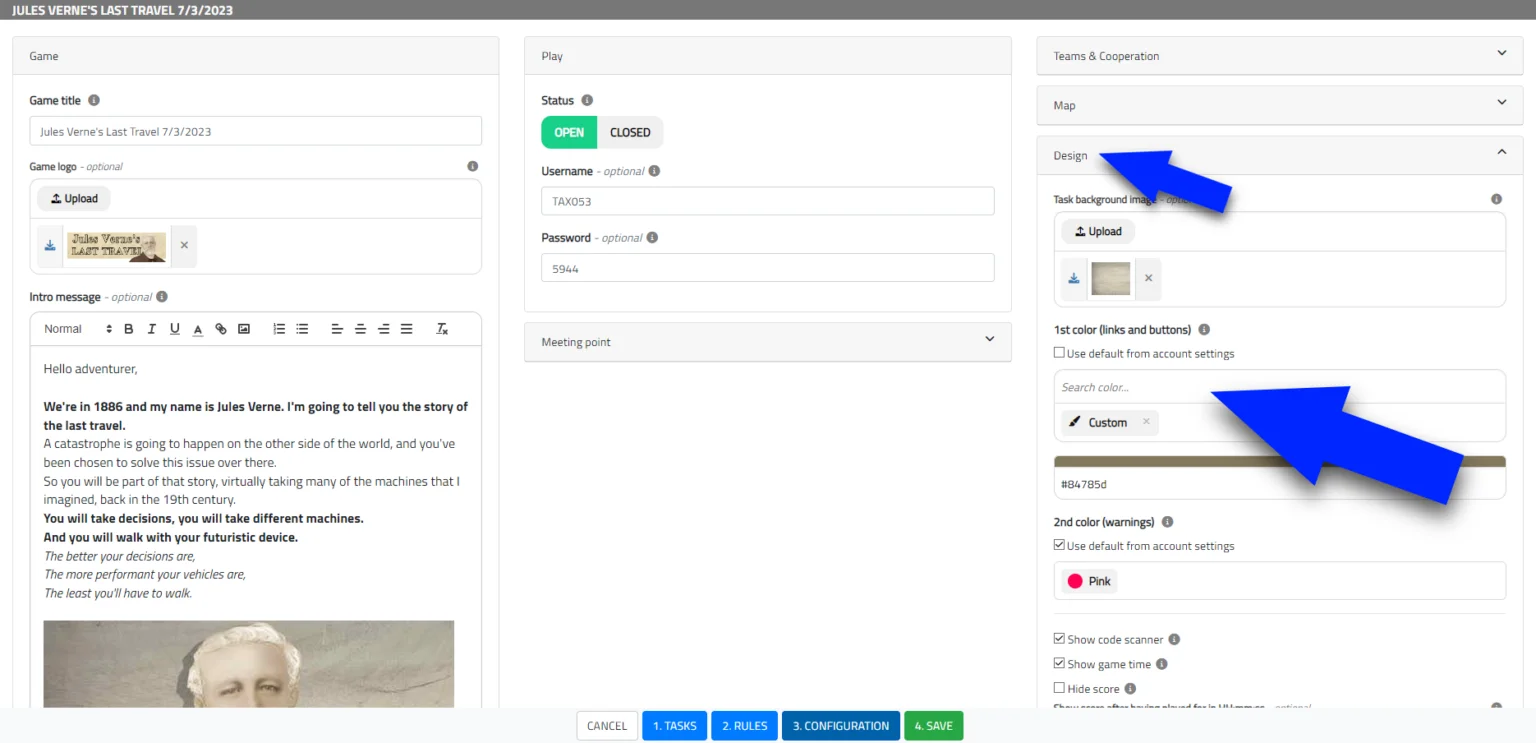Show info for Show game time

1162,664
